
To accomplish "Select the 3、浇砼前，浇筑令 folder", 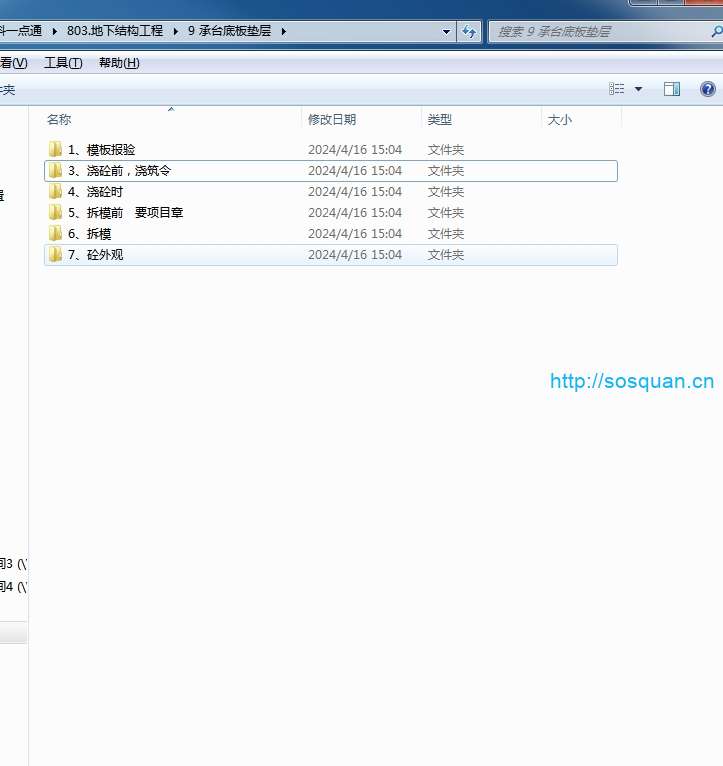I will click(x=119, y=171).
